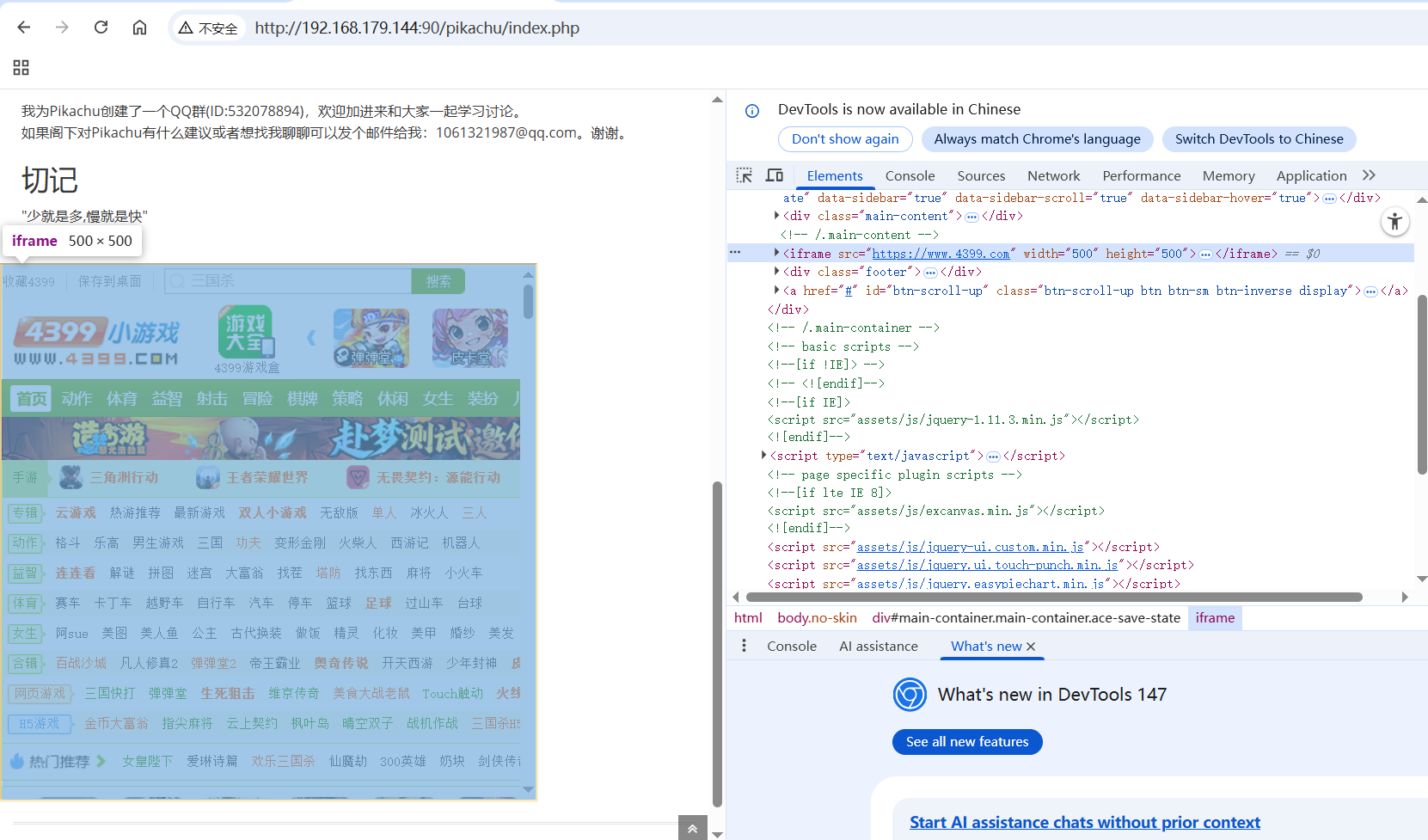1428x840 pixels.
Task: Reload the page with refresh icon
Action: [101, 28]
